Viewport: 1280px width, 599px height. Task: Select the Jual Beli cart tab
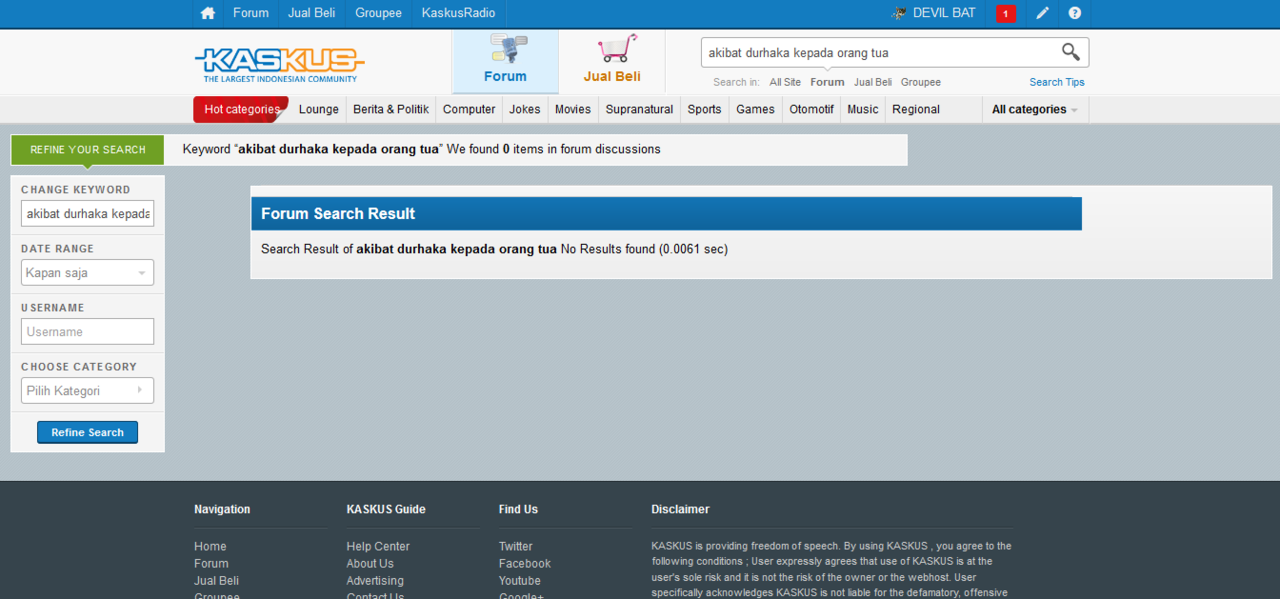pyautogui.click(x=612, y=62)
